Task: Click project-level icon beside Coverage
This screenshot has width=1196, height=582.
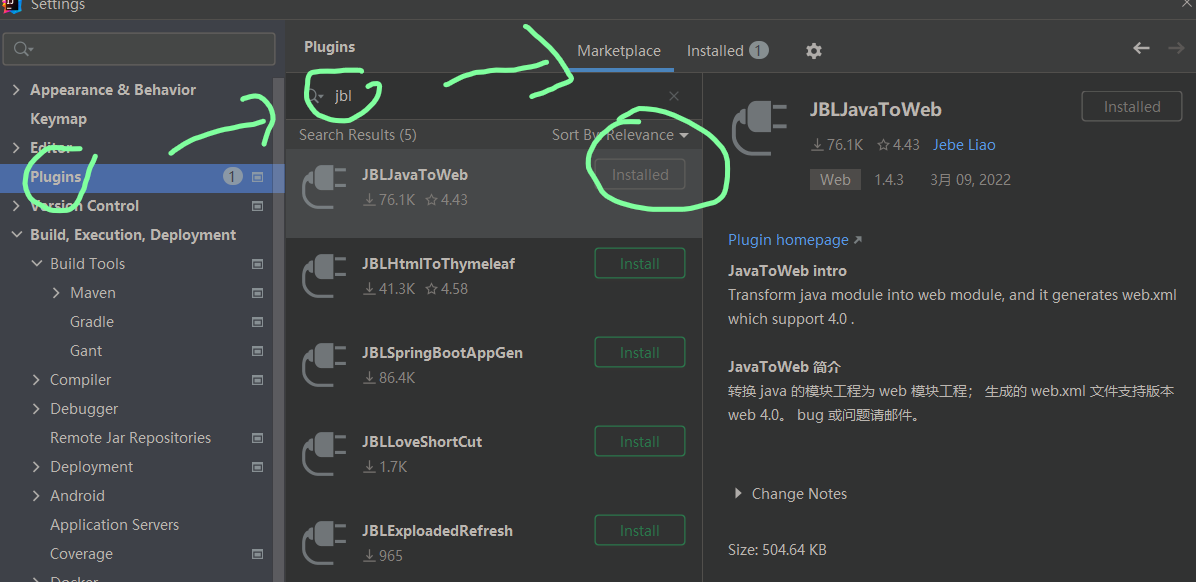Action: coord(258,554)
